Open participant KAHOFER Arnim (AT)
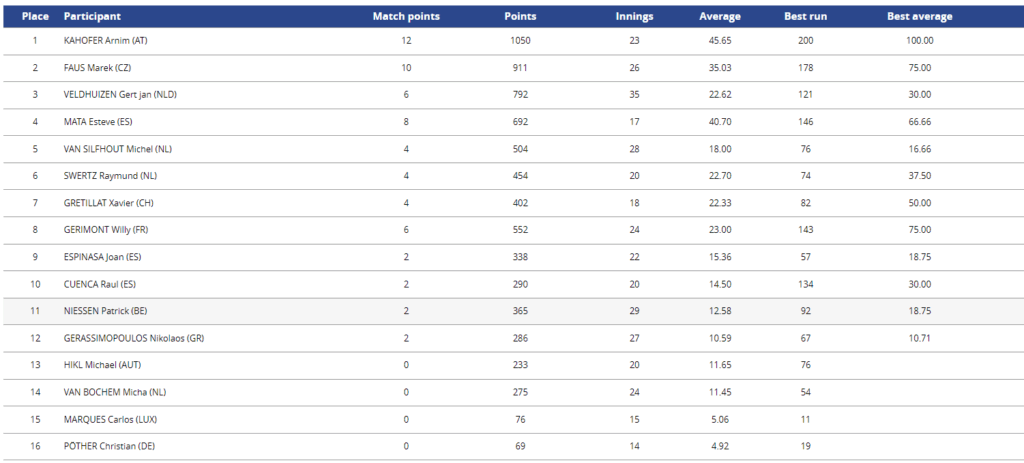1024x463 pixels. [x=105, y=40]
